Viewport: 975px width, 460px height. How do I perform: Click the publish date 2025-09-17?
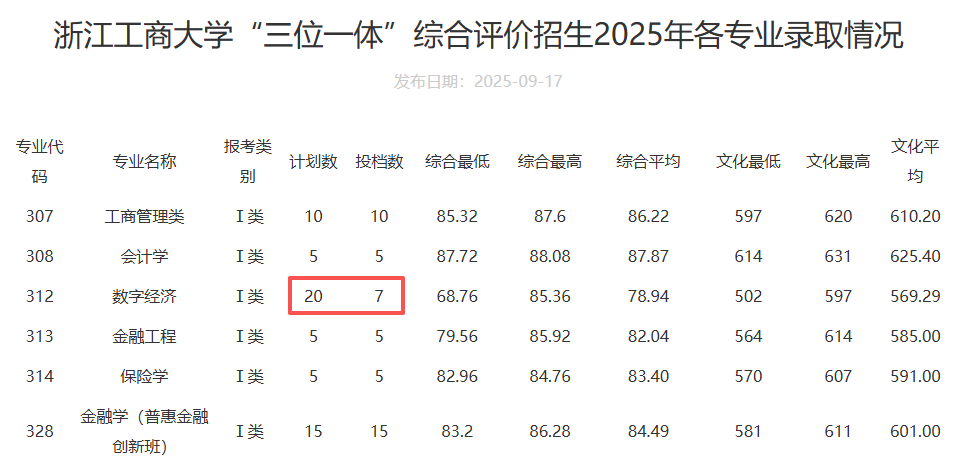[478, 81]
